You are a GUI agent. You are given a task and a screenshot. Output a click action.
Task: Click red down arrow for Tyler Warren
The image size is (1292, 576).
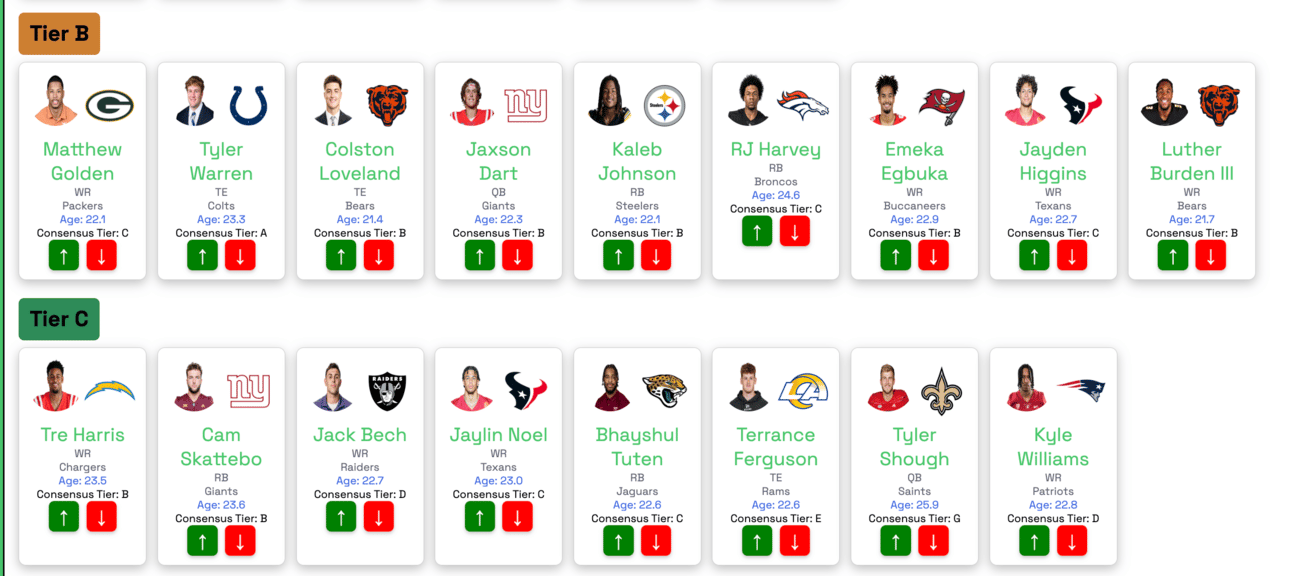click(x=240, y=255)
